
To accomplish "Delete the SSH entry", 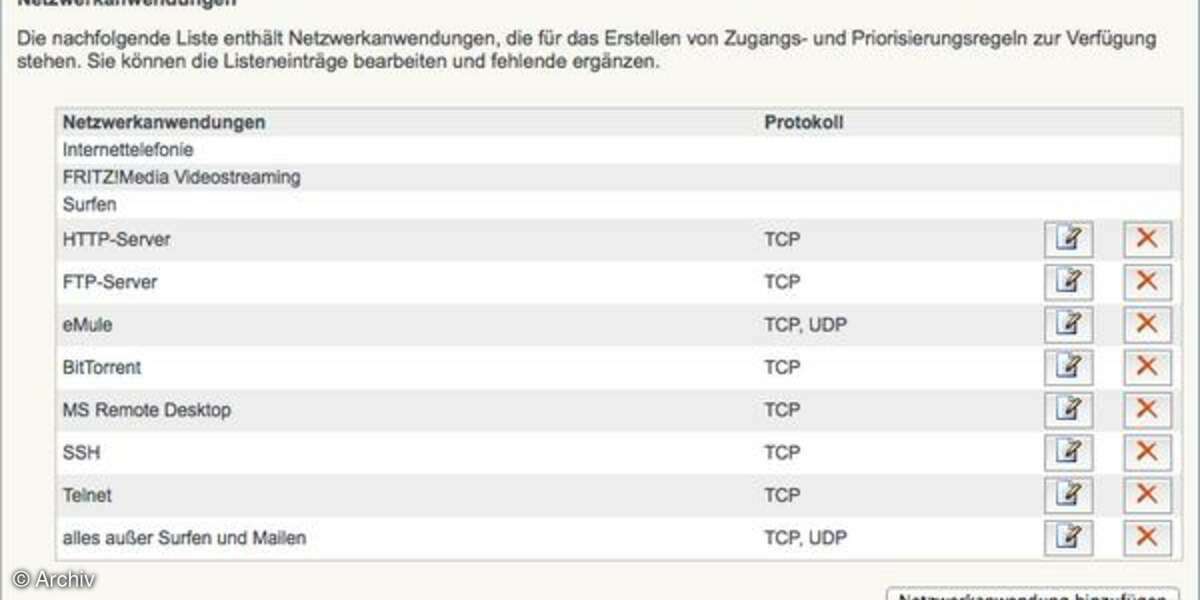I will click(x=1147, y=453).
